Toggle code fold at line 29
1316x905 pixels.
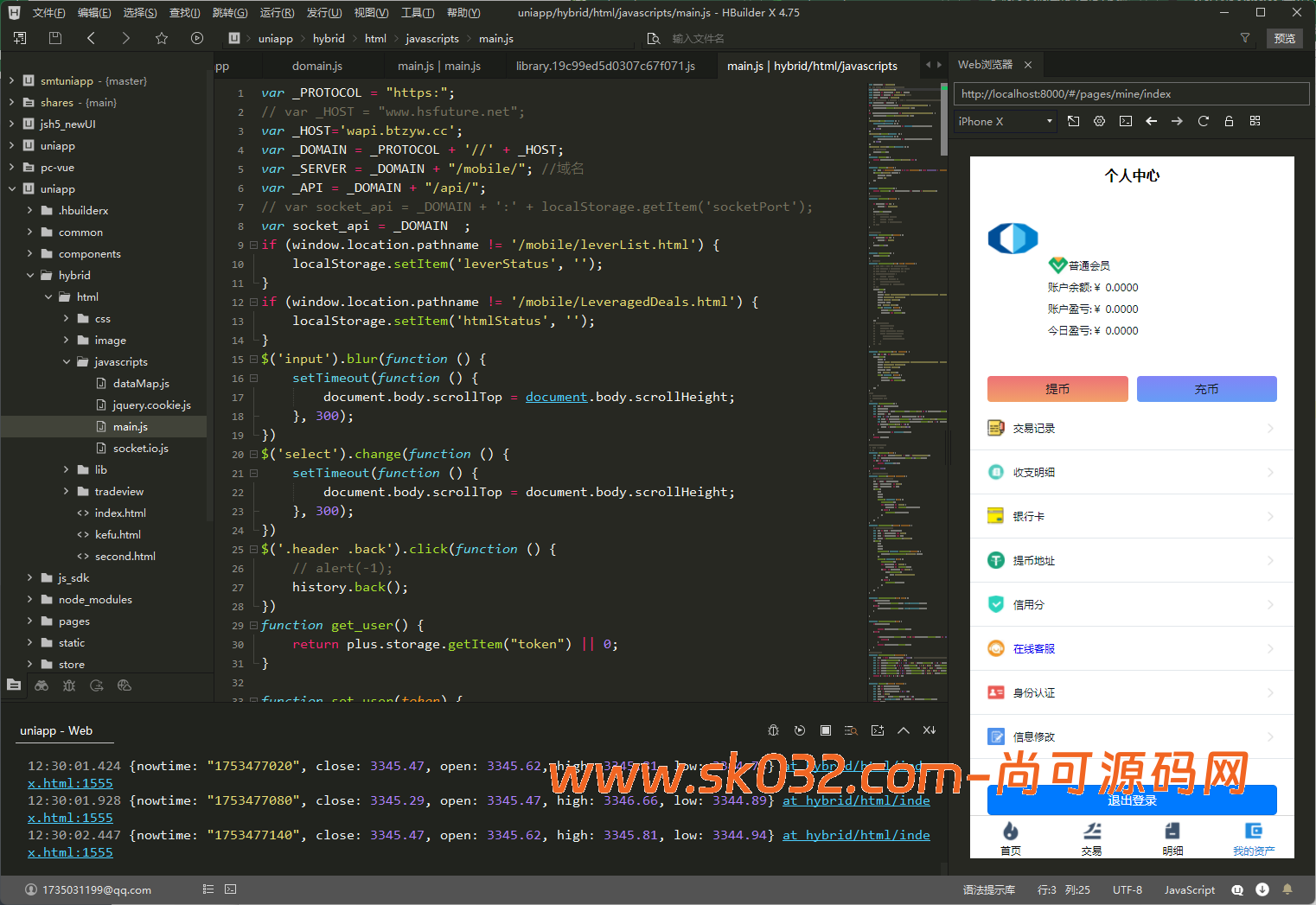[253, 626]
